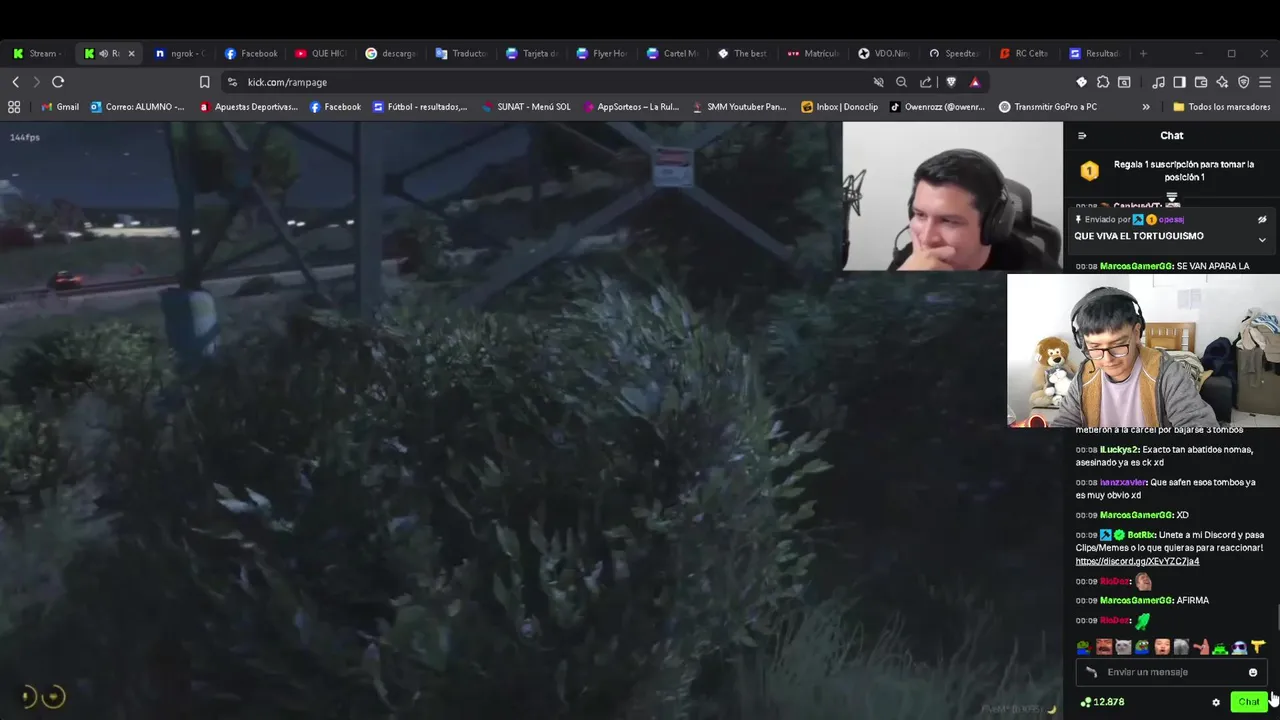Viewport: 1280px width, 720px height.
Task: Open Transmitir GoPro a PC bookmark
Action: click(1048, 107)
